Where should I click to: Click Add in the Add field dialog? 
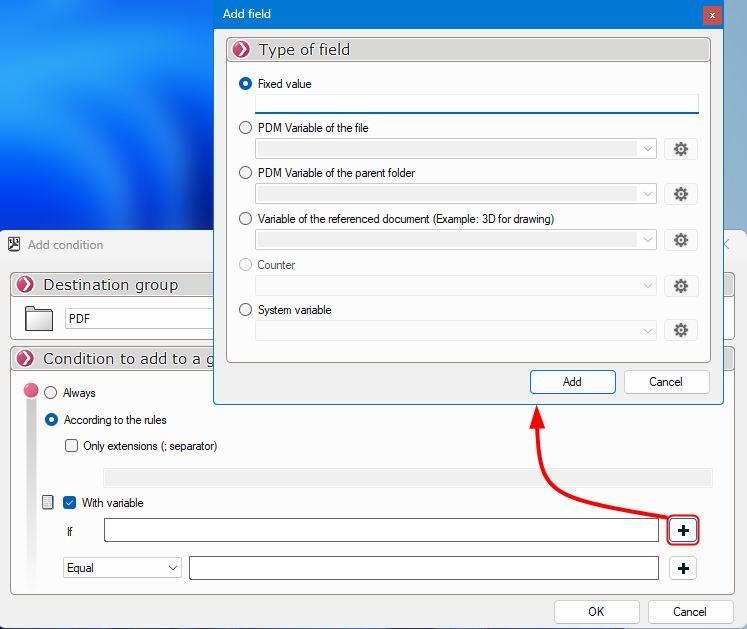573,382
